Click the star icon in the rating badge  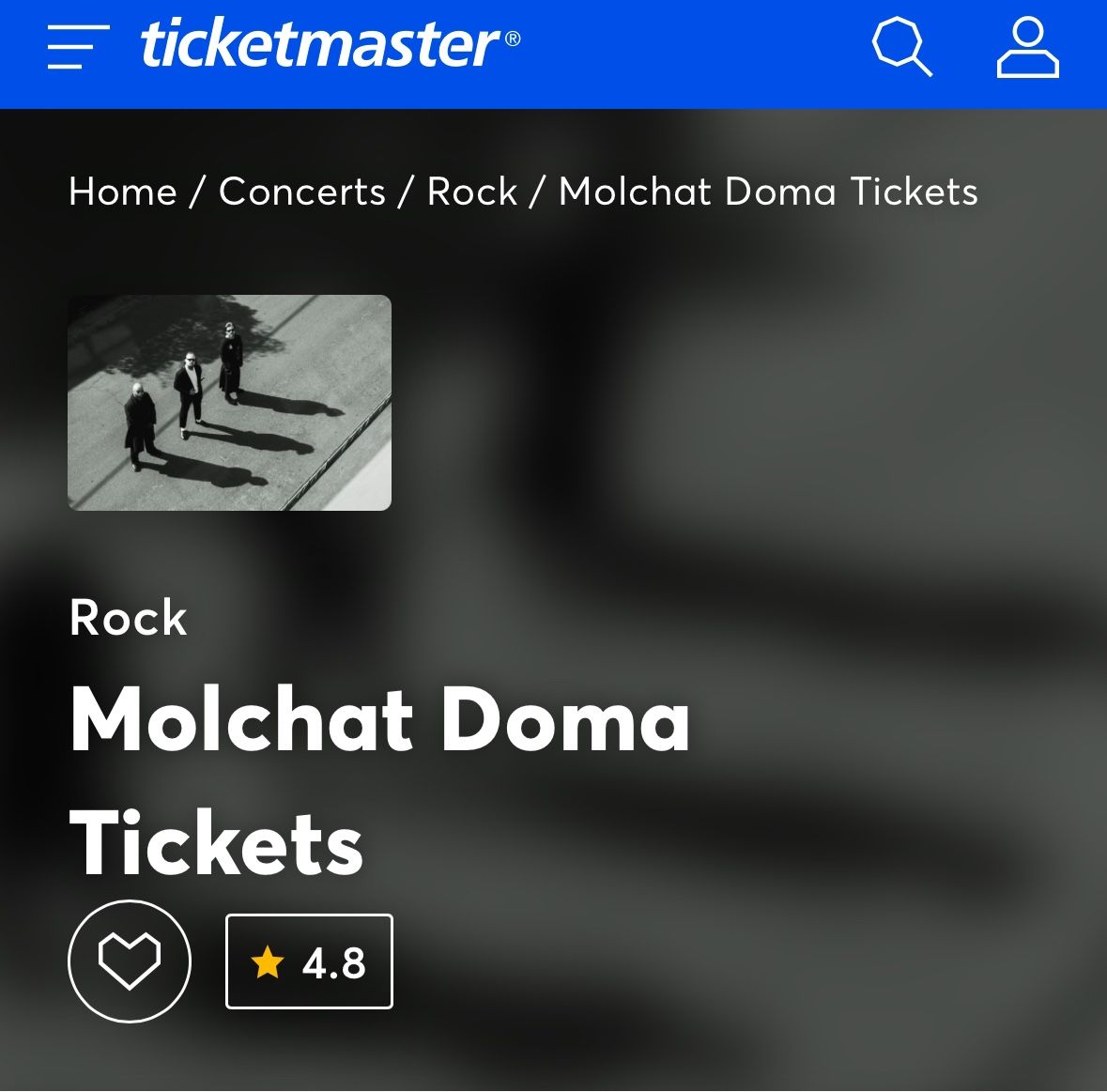[x=269, y=962]
